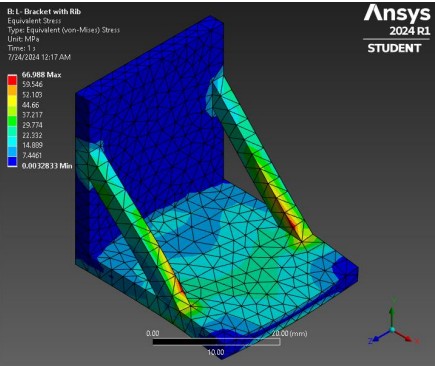Click the 20.00 (mm) scale label
The height and width of the screenshot is (366, 435).
tap(289, 333)
